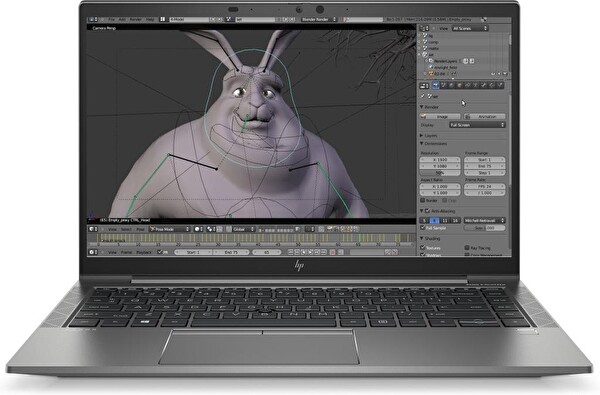
Task: Click the timeline current frame 65 field
Action: 267,252
